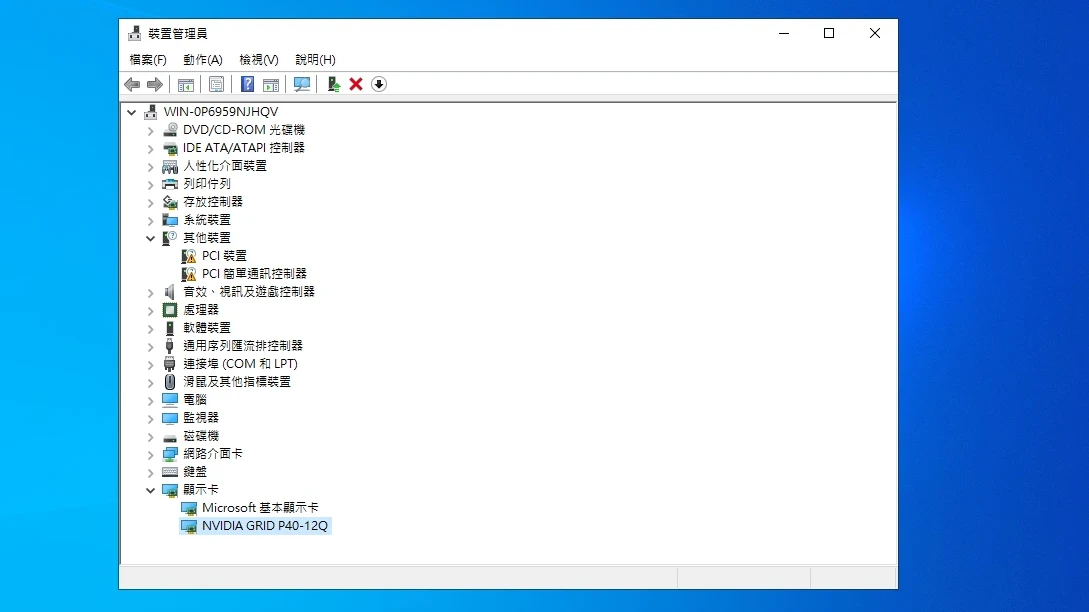
Task: Expand the 監視器 node
Action: click(150, 419)
